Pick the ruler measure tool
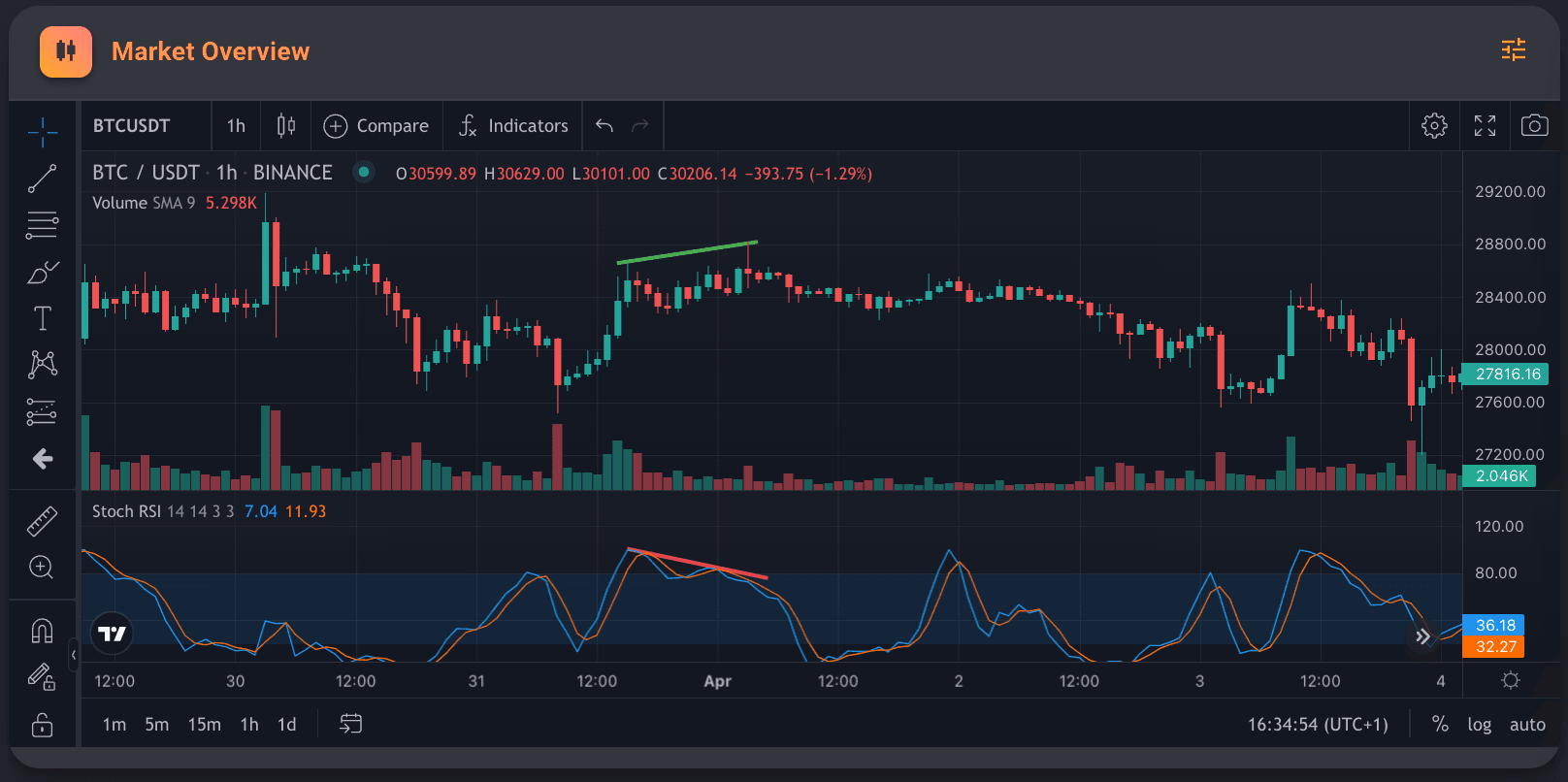Screen dimensions: 1568x782 pyautogui.click(x=42, y=522)
